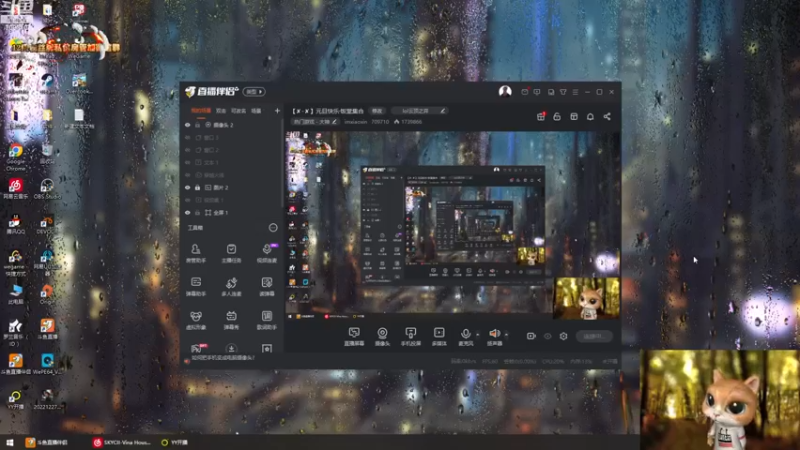The image size is (800, 450).
Task: Open the 歌词助手 lyrics tool
Action: [x=267, y=320]
